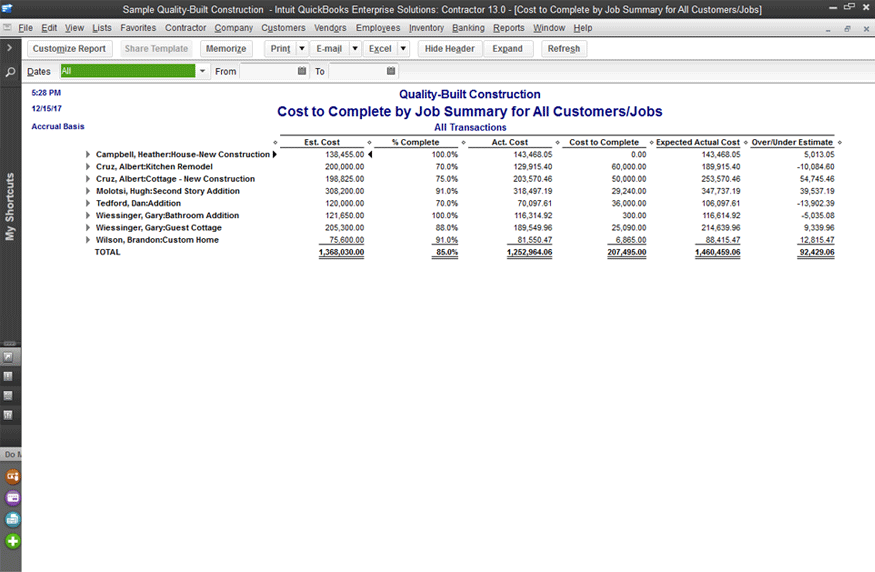Refresh the report
The height and width of the screenshot is (572, 875).
point(563,48)
